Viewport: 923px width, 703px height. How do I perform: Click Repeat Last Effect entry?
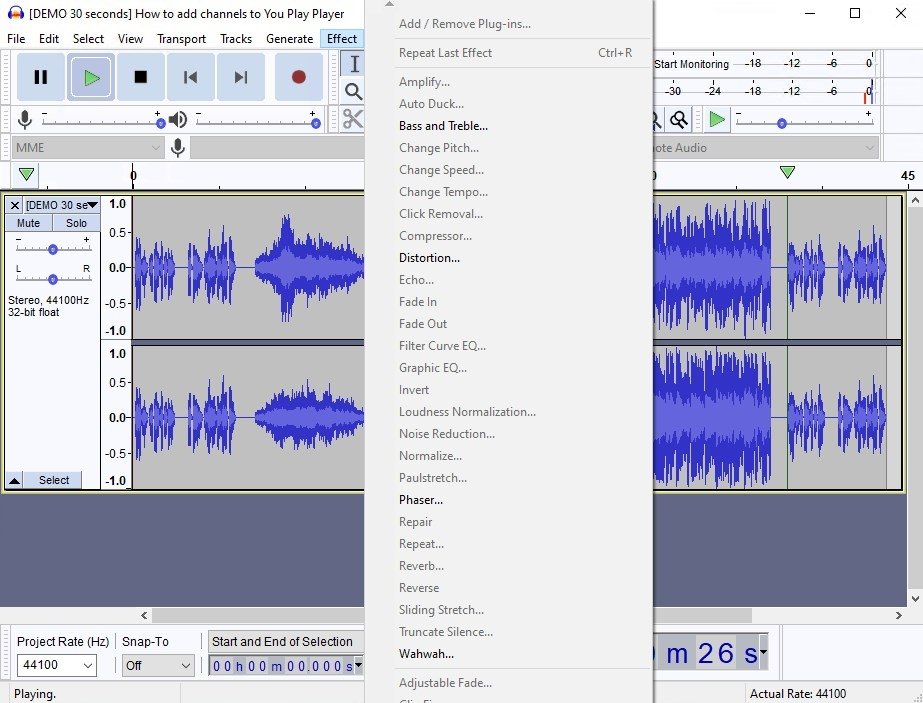[x=508, y=53]
